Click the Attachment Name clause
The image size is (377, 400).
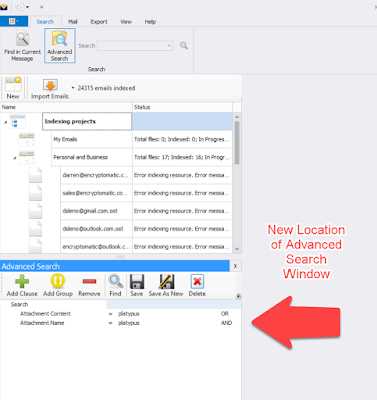42,323
